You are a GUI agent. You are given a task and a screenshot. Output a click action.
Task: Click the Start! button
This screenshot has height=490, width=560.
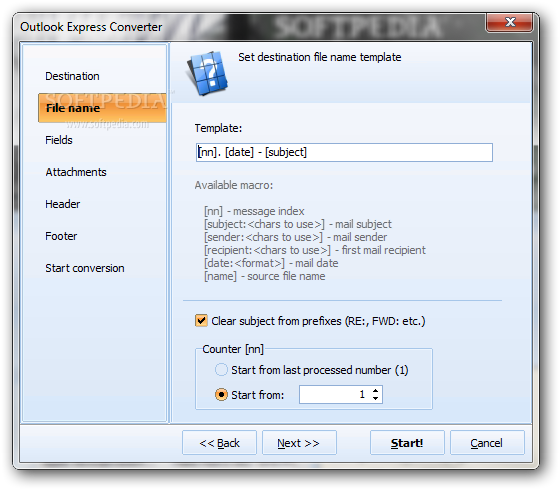click(x=407, y=443)
